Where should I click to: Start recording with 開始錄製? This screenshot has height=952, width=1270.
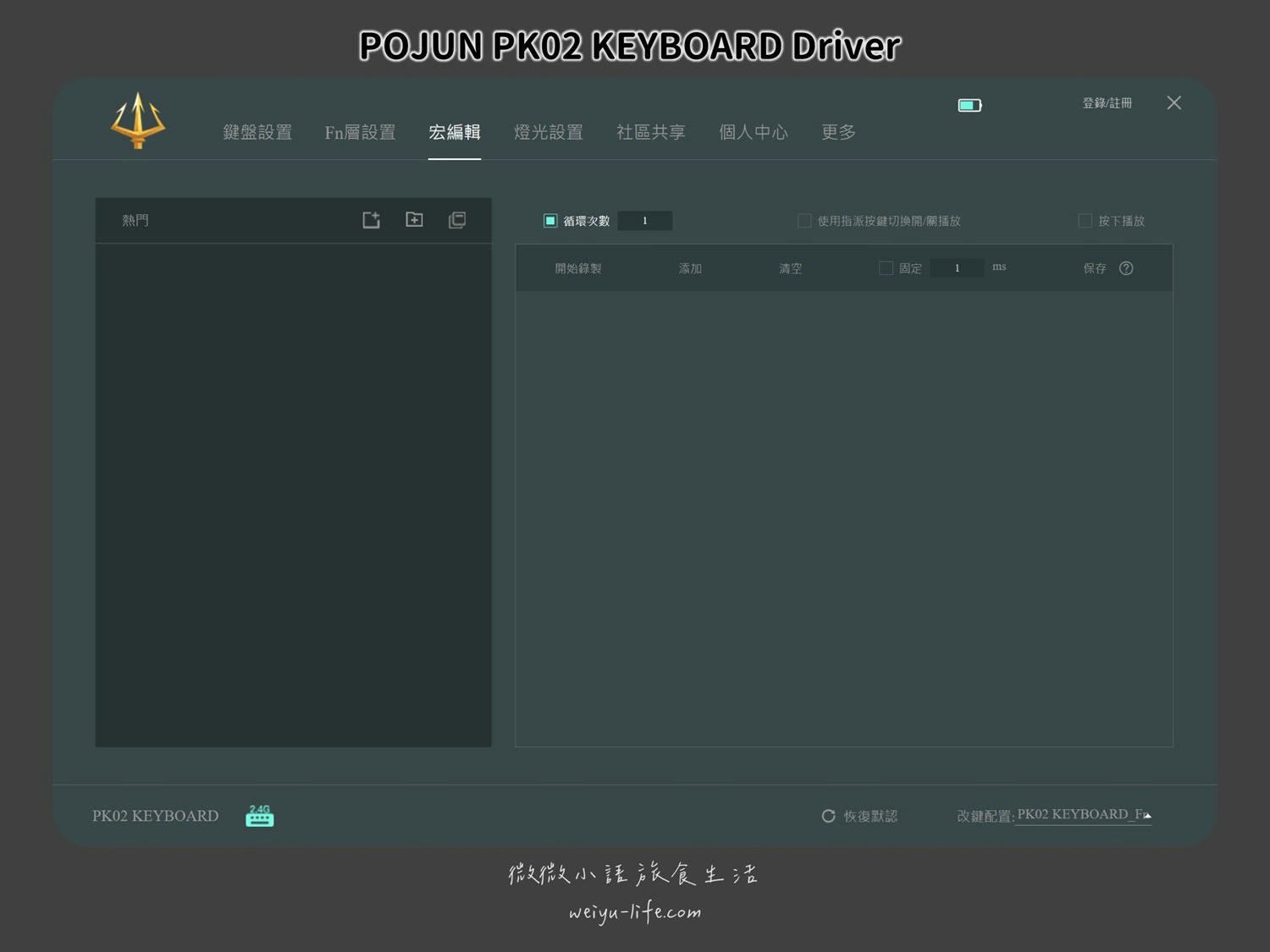[x=578, y=268]
